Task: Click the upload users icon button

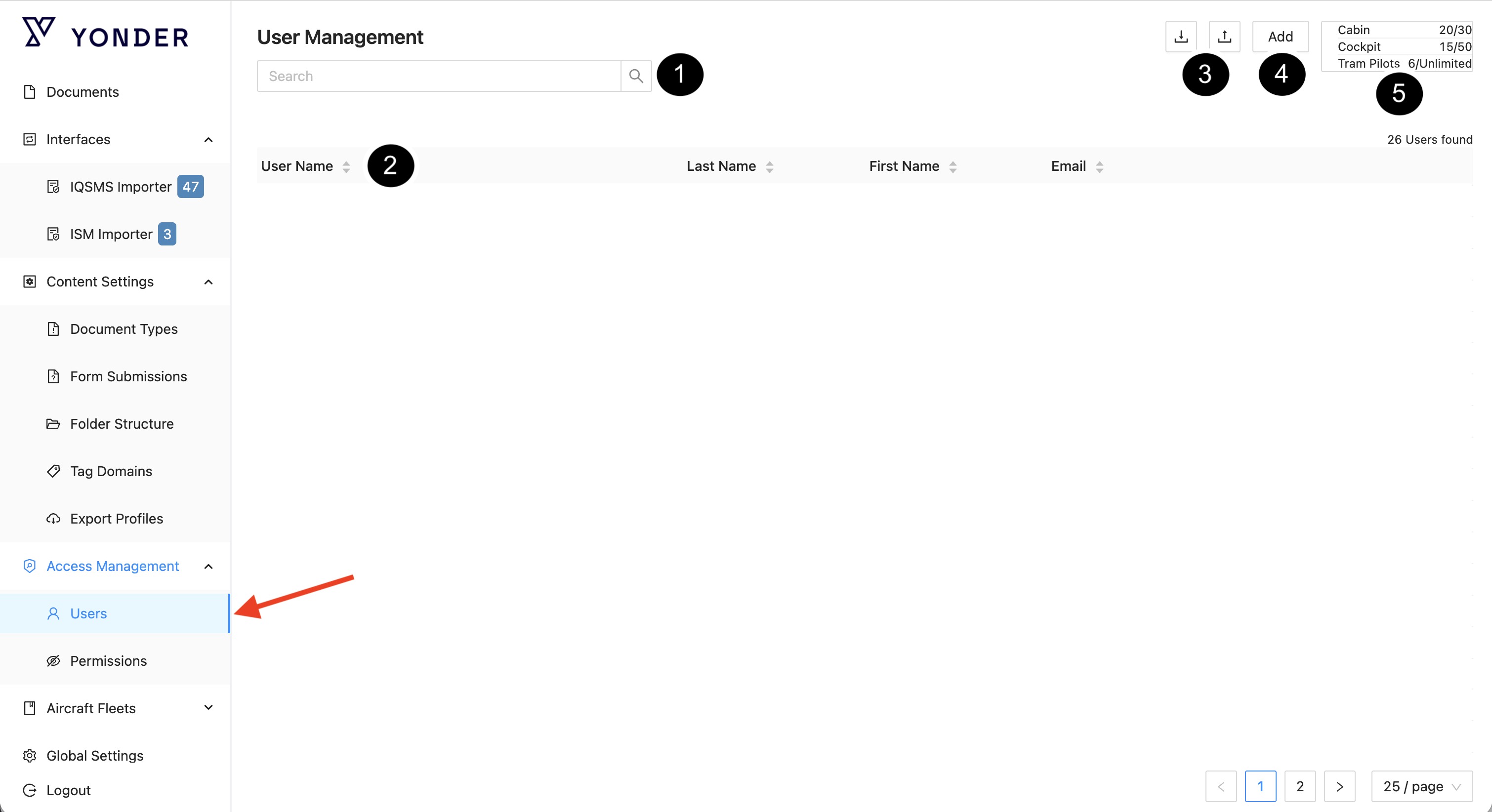Action: 1224,37
